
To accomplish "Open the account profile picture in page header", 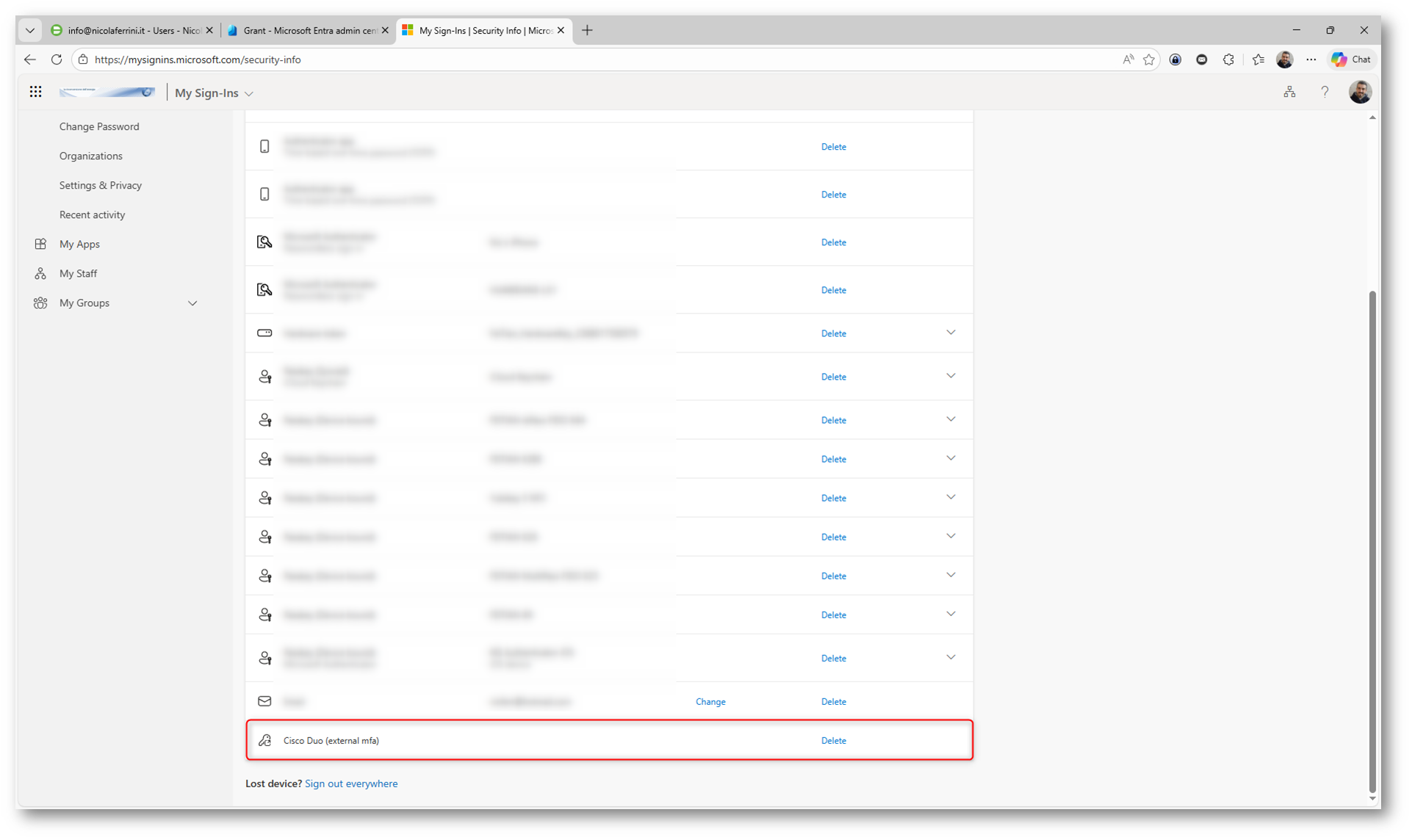I will coord(1360,92).
